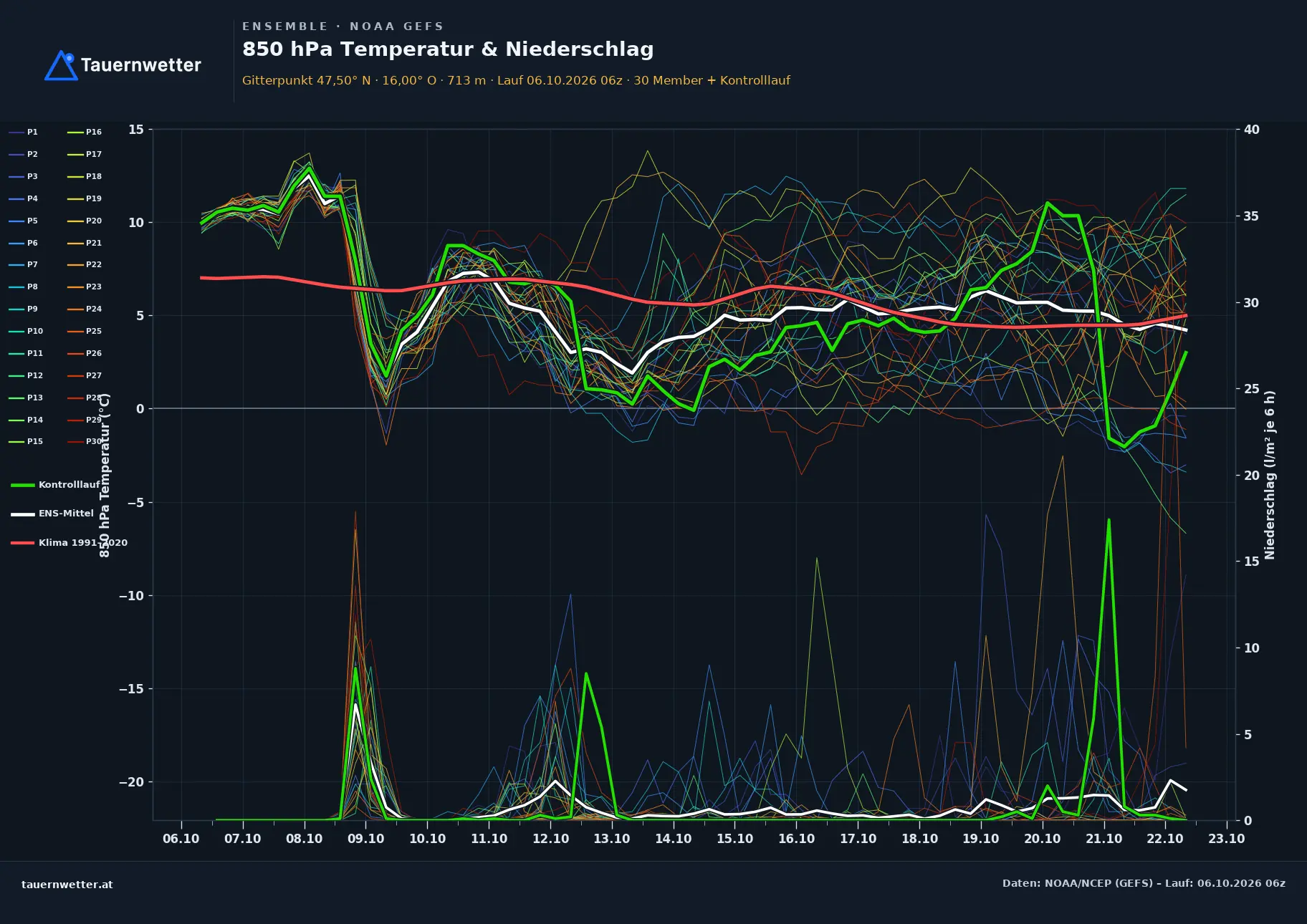The width and height of the screenshot is (1307, 924).
Task: Select the chart title '850 hPa Temperatur & Niederschlag'
Action: [x=448, y=49]
